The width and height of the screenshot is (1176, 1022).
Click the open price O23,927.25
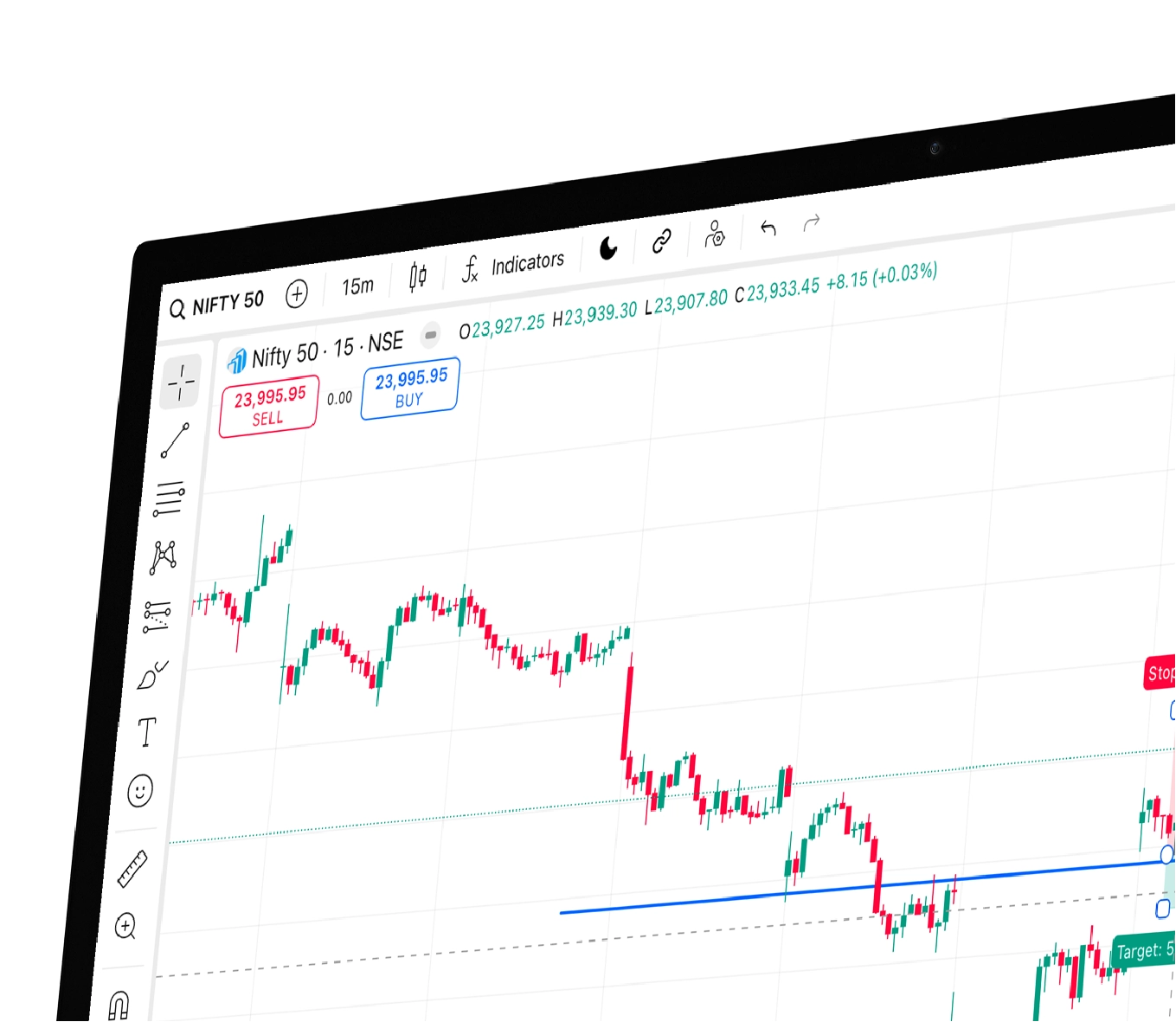pyautogui.click(x=502, y=327)
